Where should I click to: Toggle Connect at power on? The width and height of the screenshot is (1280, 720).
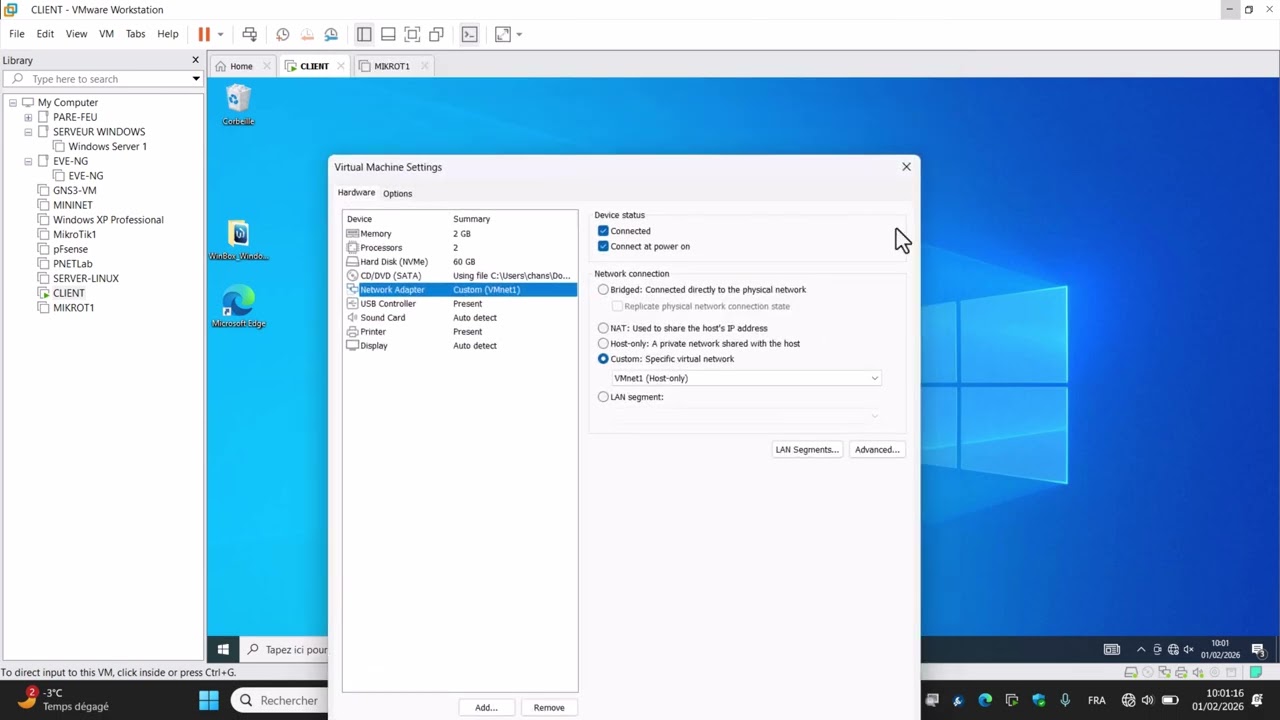[603, 246]
